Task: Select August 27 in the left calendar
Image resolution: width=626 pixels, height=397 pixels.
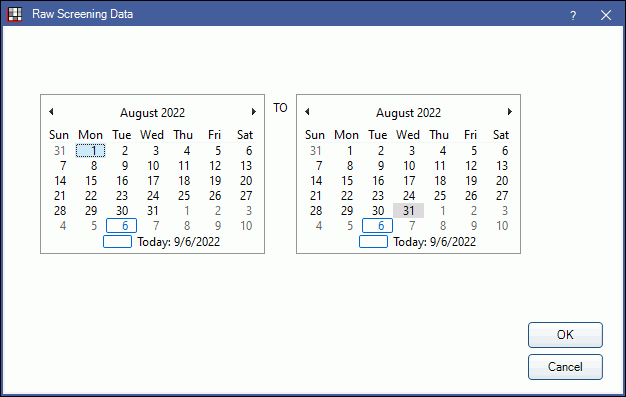Action: point(246,196)
